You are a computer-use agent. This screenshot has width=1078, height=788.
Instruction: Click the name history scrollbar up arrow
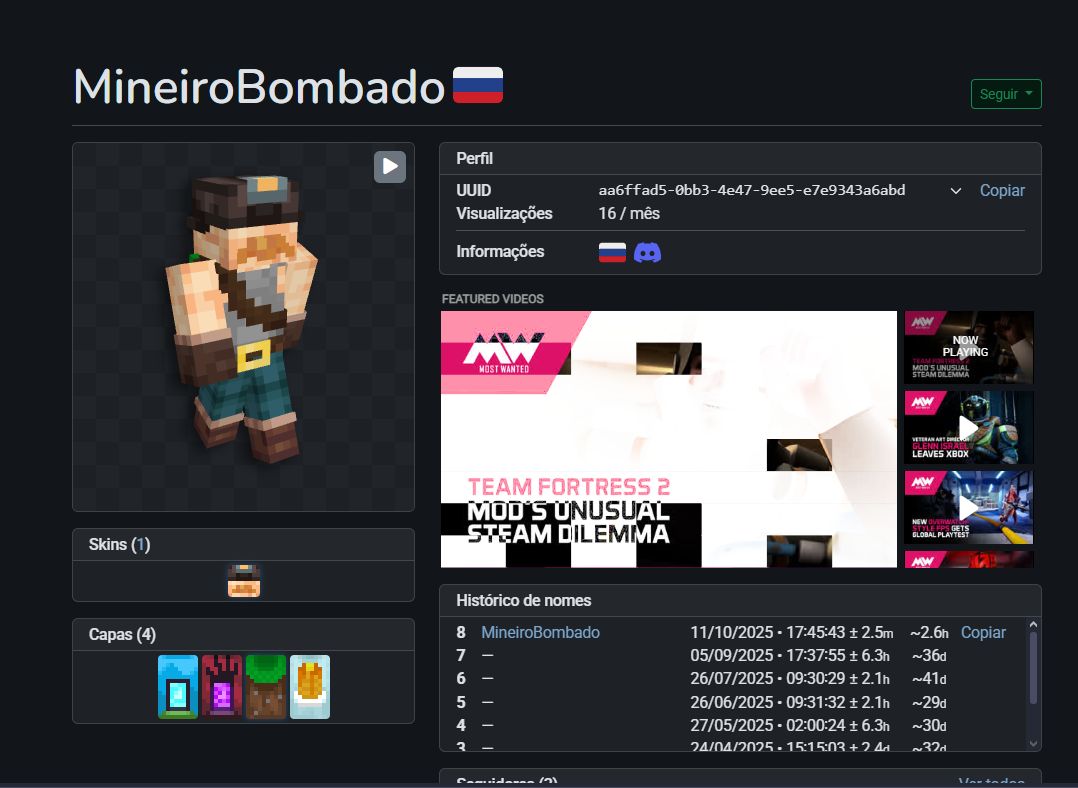[x=1033, y=624]
